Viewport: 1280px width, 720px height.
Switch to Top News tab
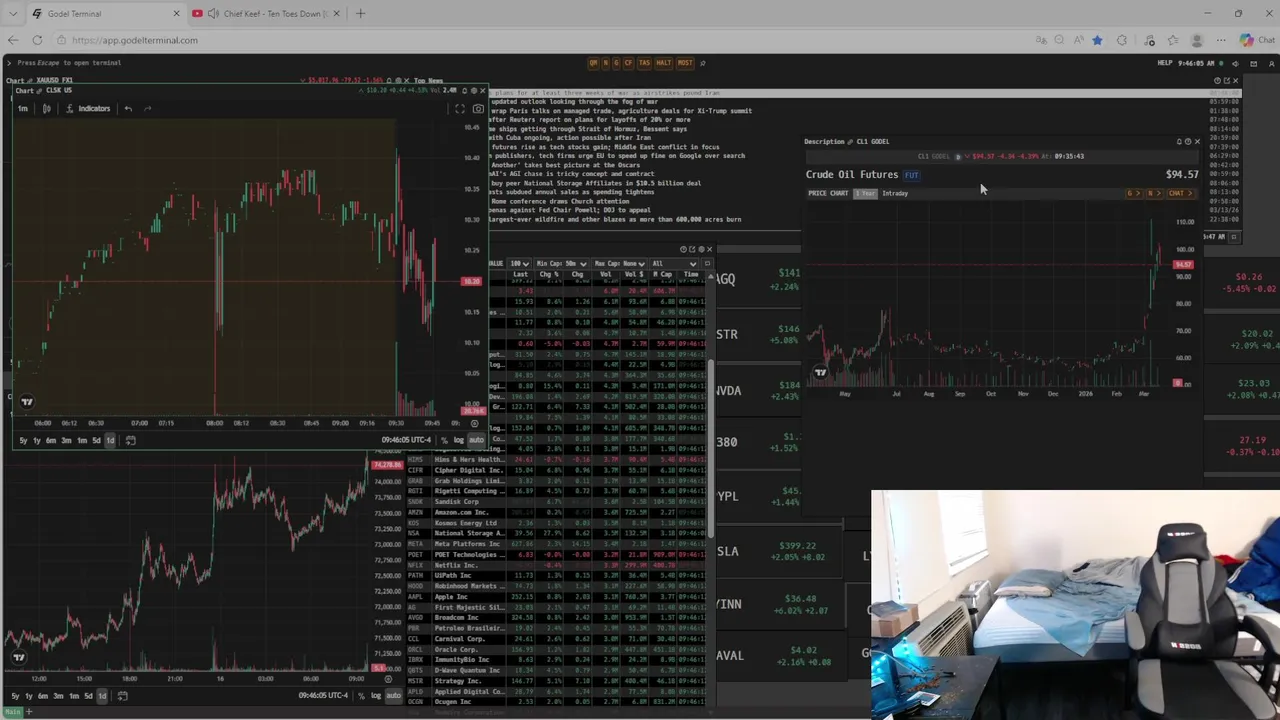pyautogui.click(x=429, y=80)
